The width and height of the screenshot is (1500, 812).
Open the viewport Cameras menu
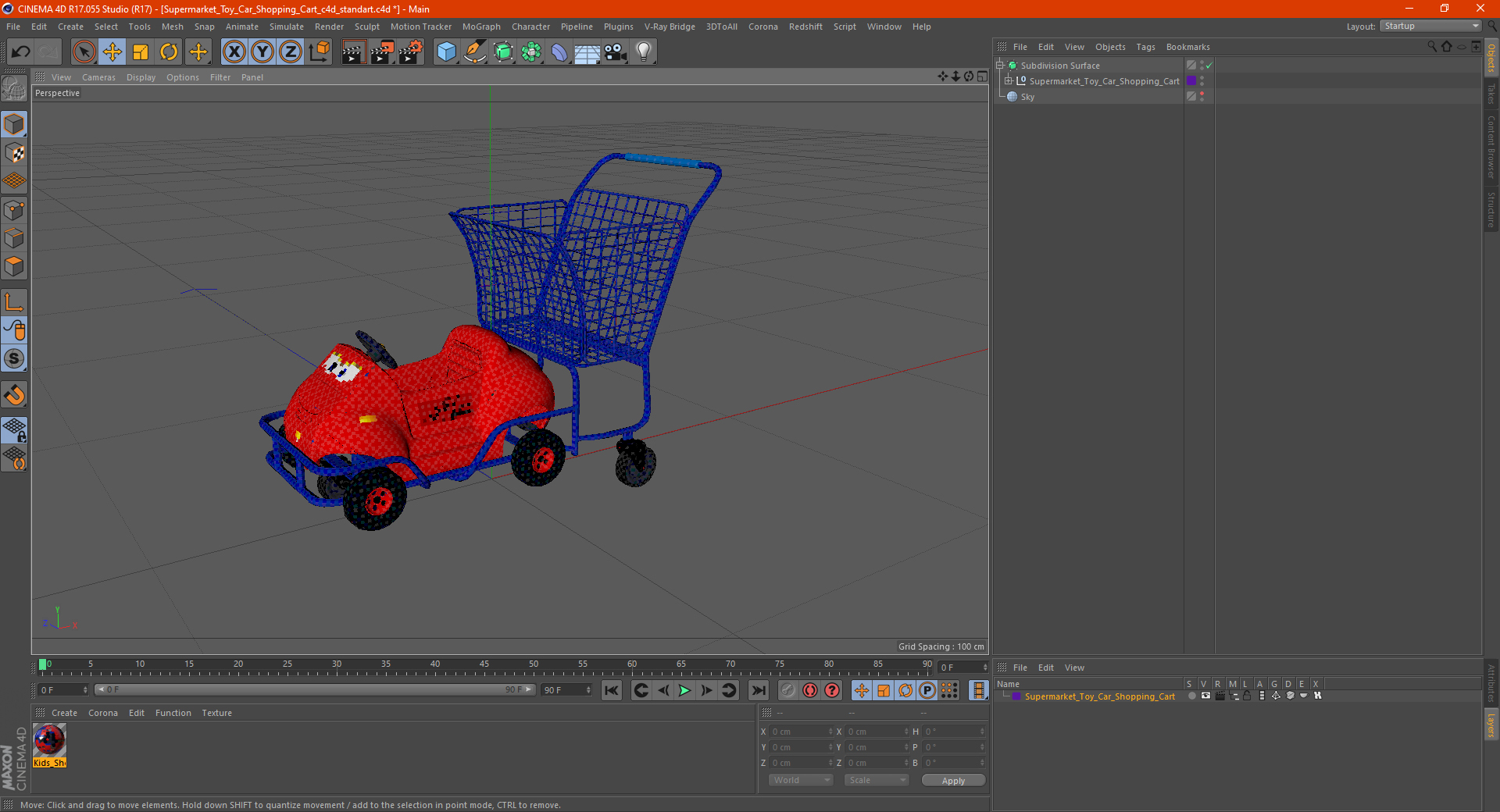[x=98, y=77]
